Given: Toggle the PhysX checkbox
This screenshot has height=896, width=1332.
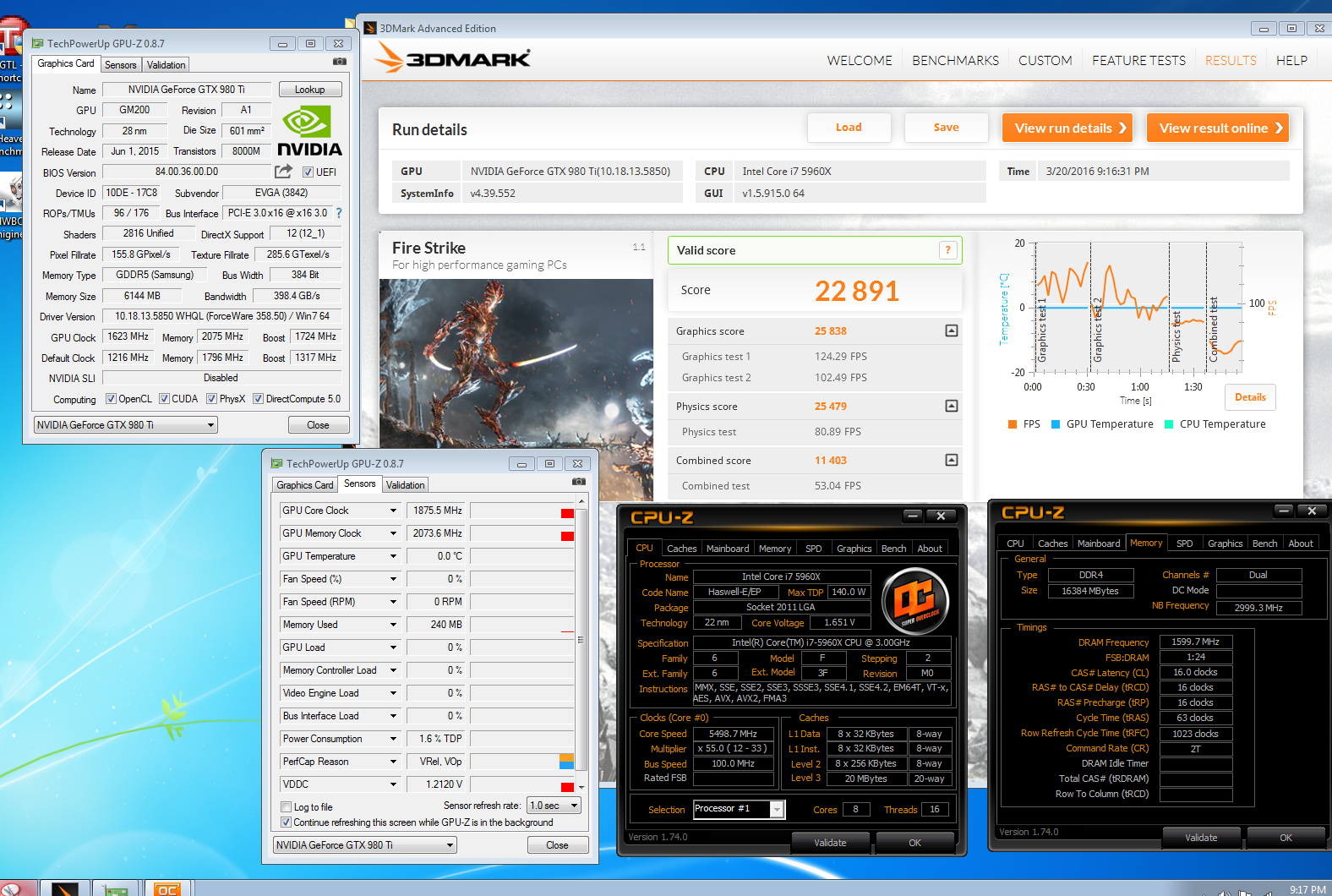Looking at the screenshot, I should pyautogui.click(x=212, y=399).
